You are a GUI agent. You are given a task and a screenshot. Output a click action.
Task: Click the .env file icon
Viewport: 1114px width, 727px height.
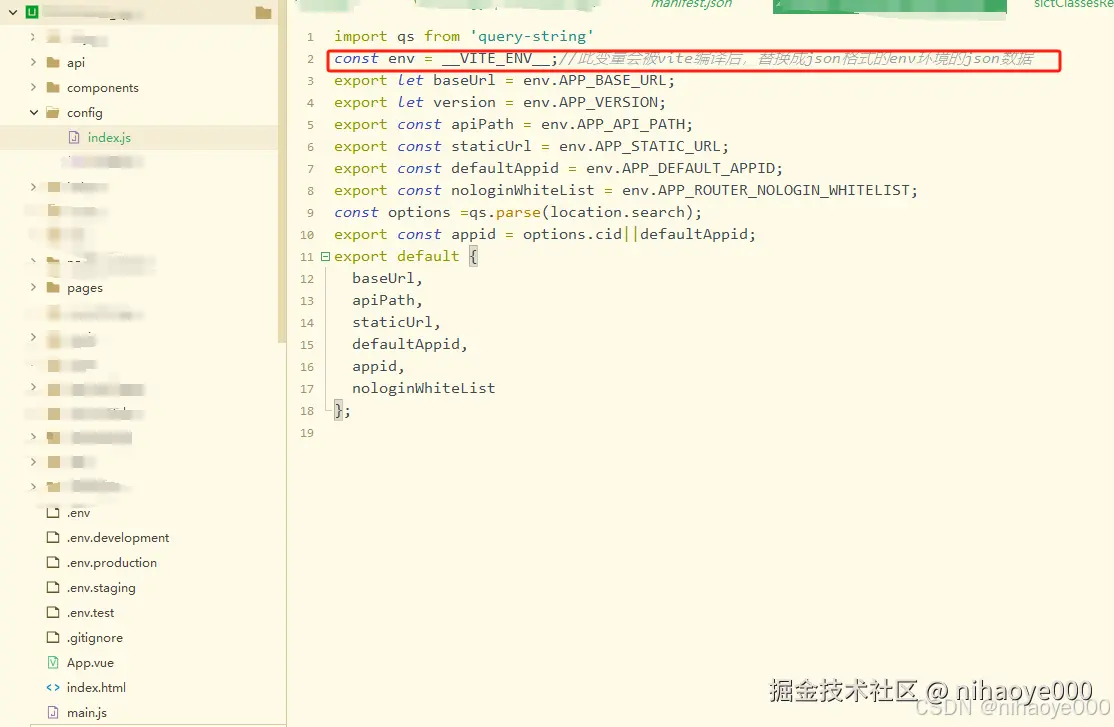click(53, 512)
